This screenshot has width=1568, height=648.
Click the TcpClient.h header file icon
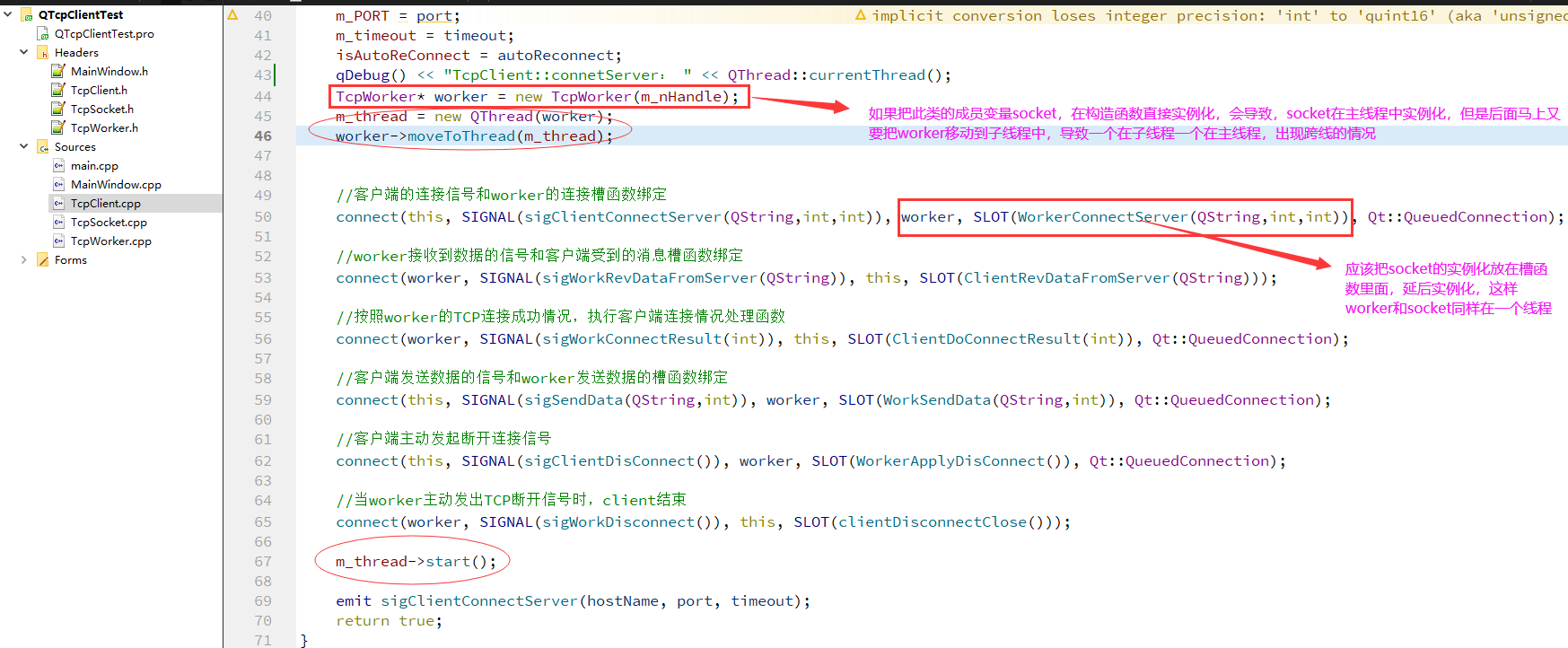[59, 90]
